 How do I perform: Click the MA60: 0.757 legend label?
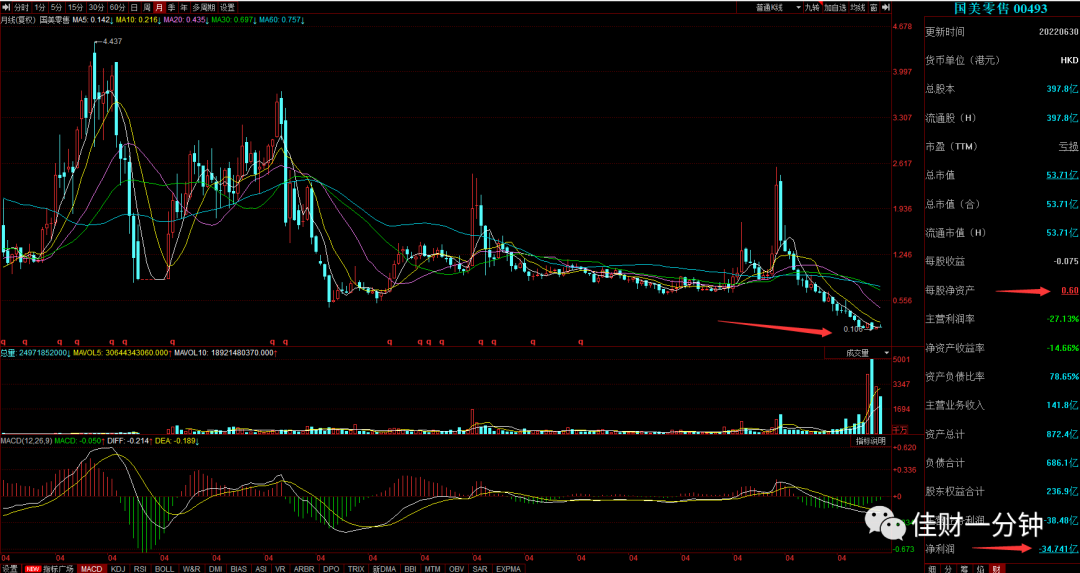click(281, 20)
